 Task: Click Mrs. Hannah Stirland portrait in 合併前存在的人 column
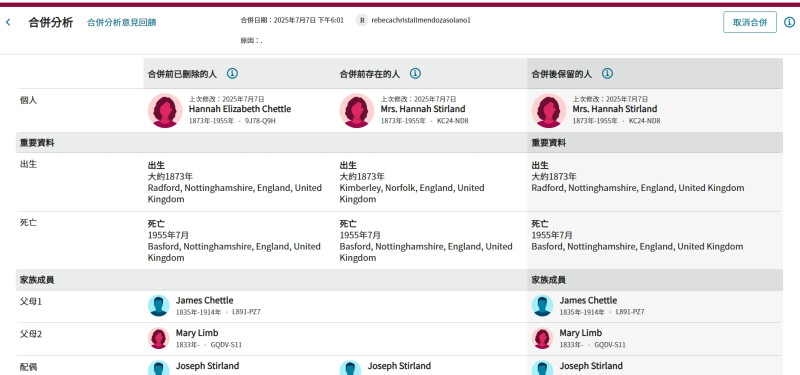(357, 110)
